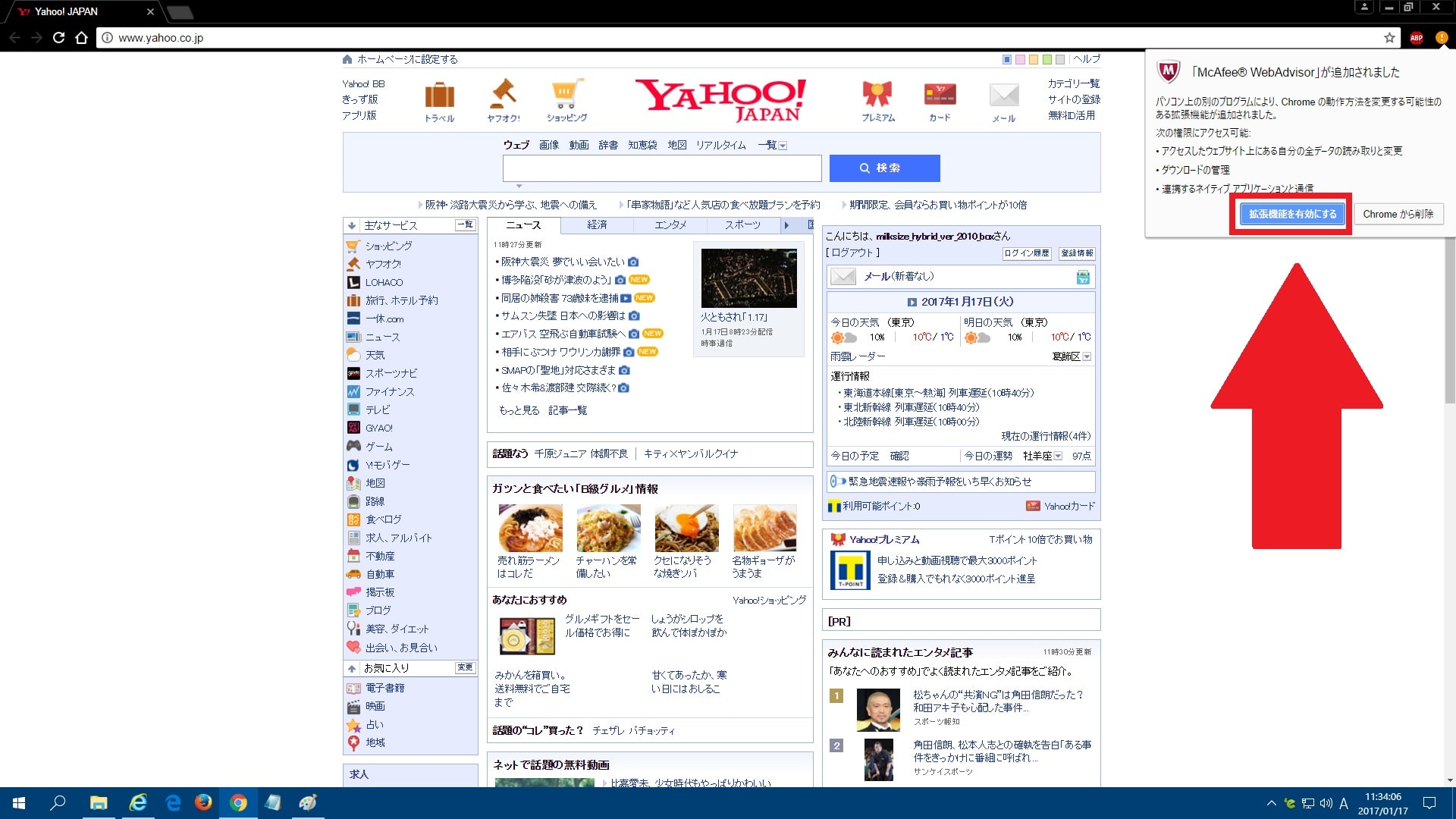The height and width of the screenshot is (819, 1456).
Task: Open Windows Start menu
Action: coord(19,803)
